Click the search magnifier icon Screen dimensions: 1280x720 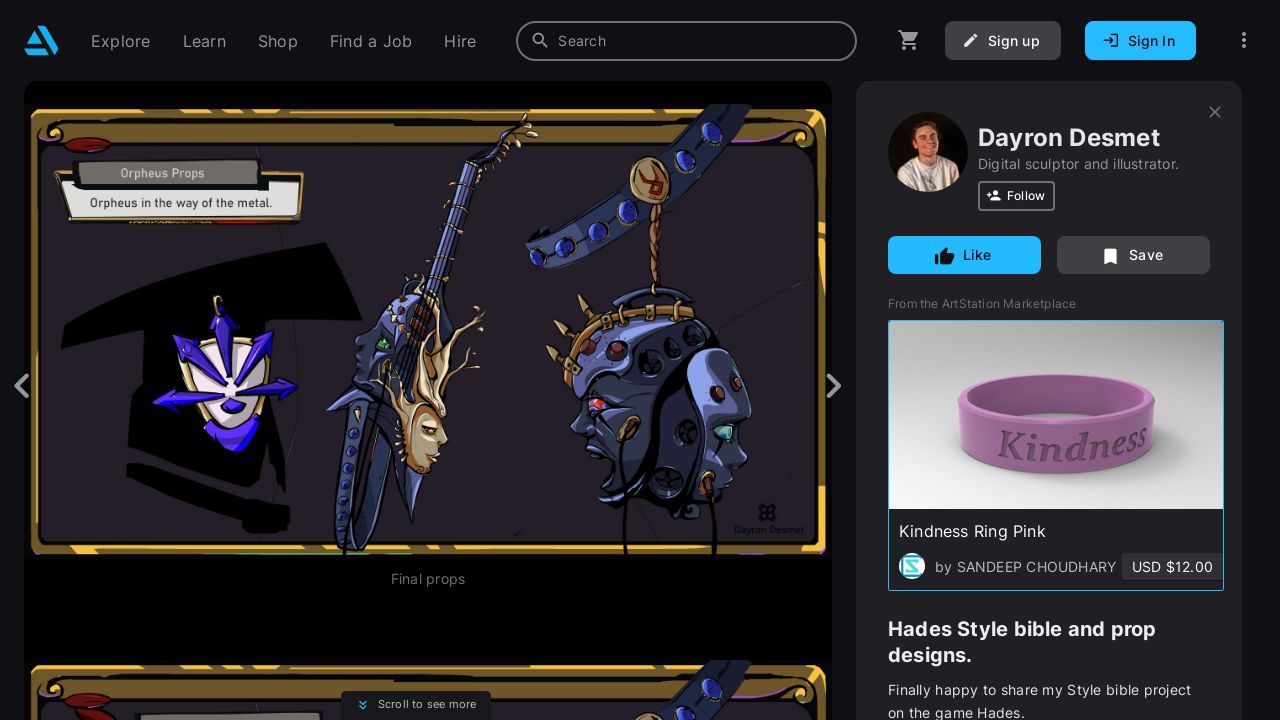click(540, 41)
